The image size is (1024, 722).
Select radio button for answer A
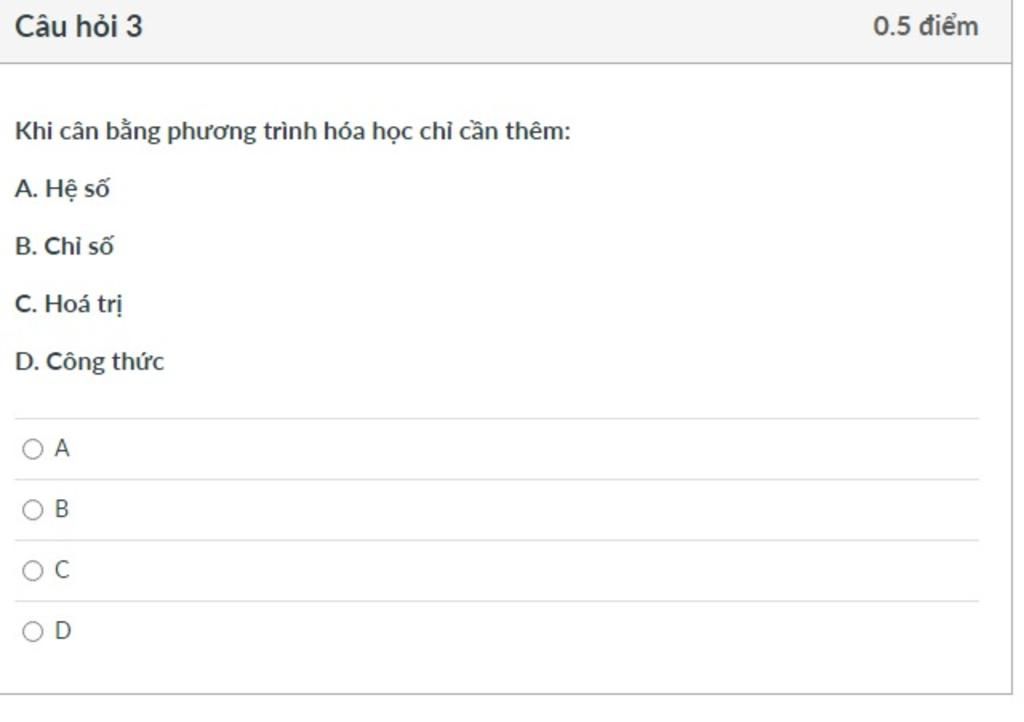[33, 449]
